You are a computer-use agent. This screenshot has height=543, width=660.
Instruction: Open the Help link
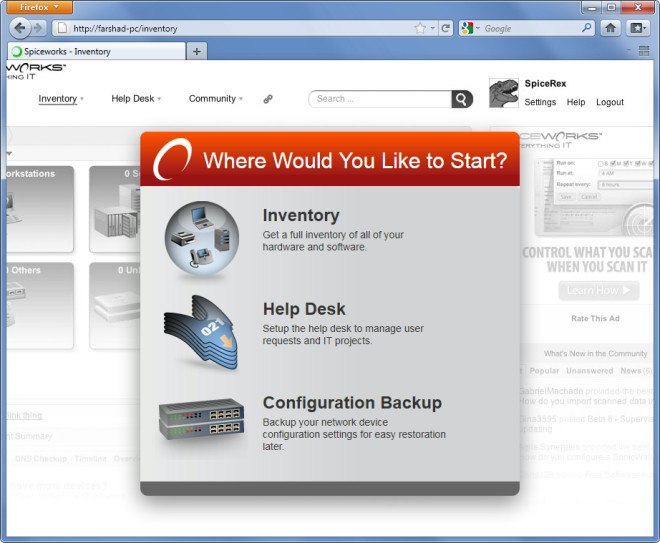576,102
